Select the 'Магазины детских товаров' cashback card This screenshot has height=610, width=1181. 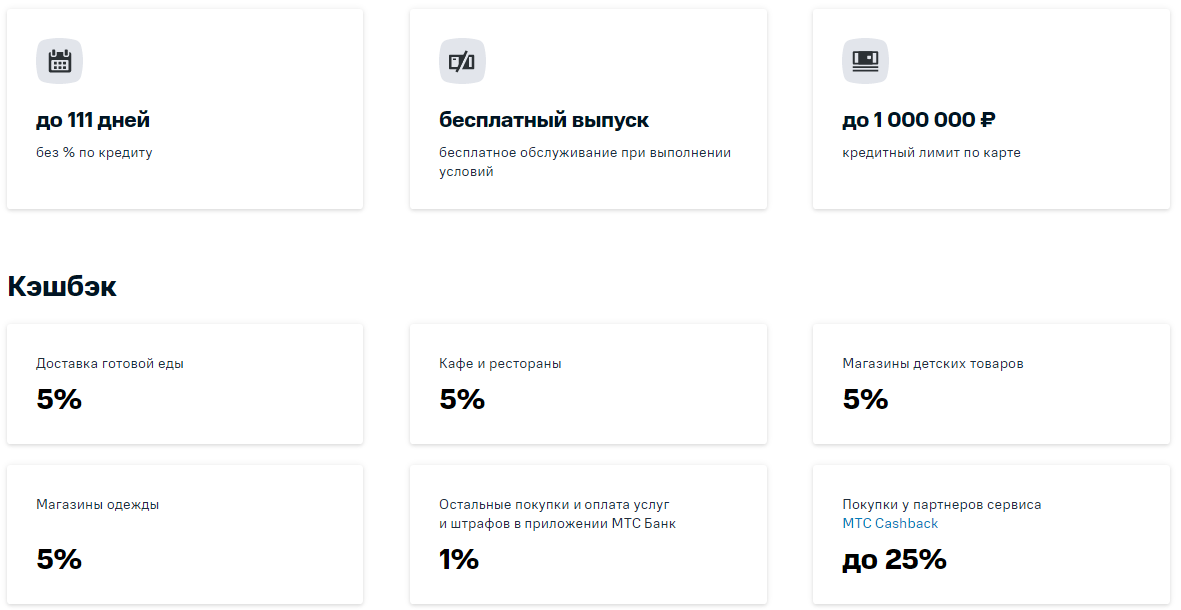click(x=991, y=383)
